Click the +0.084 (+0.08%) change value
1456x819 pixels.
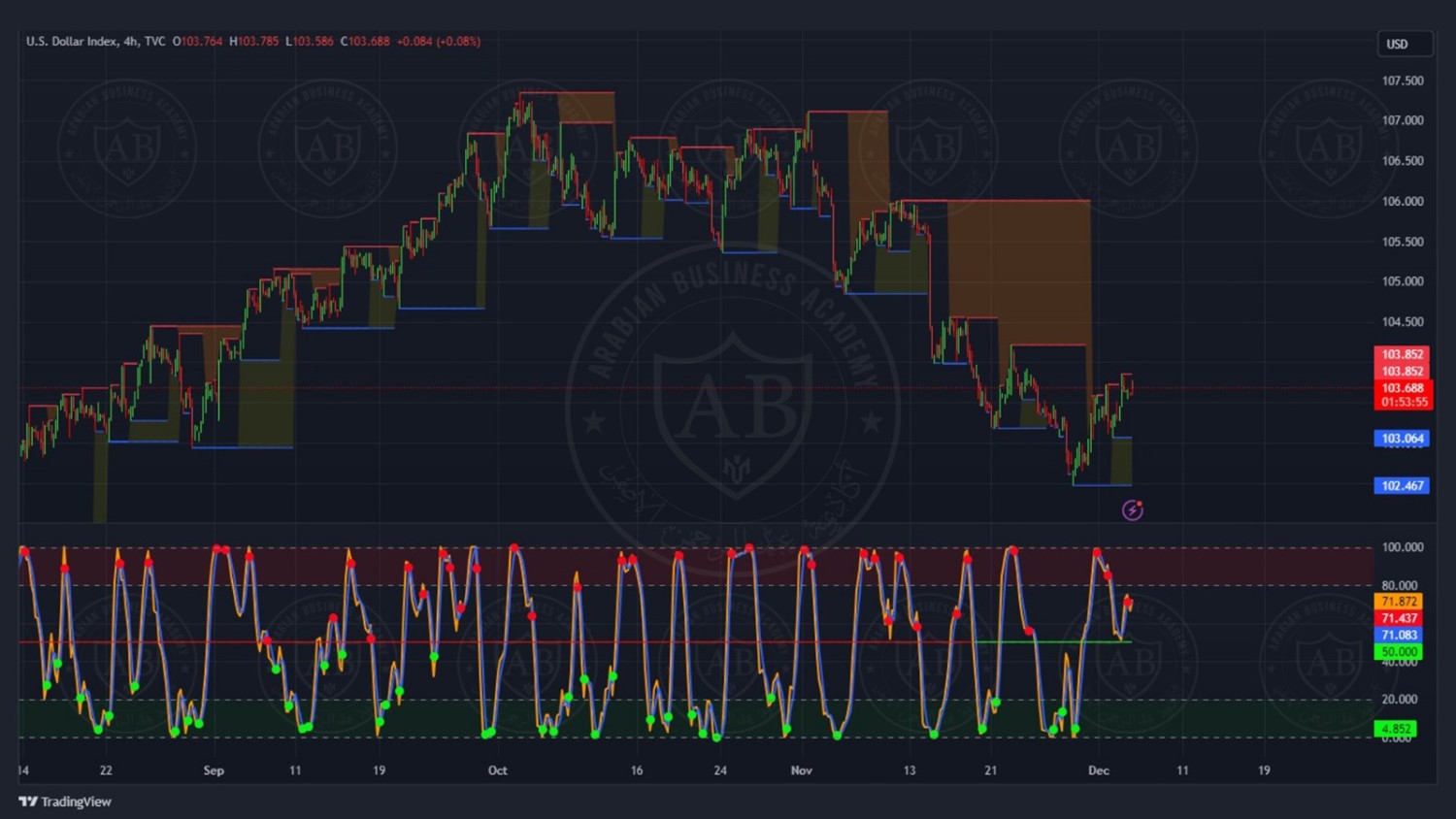pyautogui.click(x=438, y=42)
